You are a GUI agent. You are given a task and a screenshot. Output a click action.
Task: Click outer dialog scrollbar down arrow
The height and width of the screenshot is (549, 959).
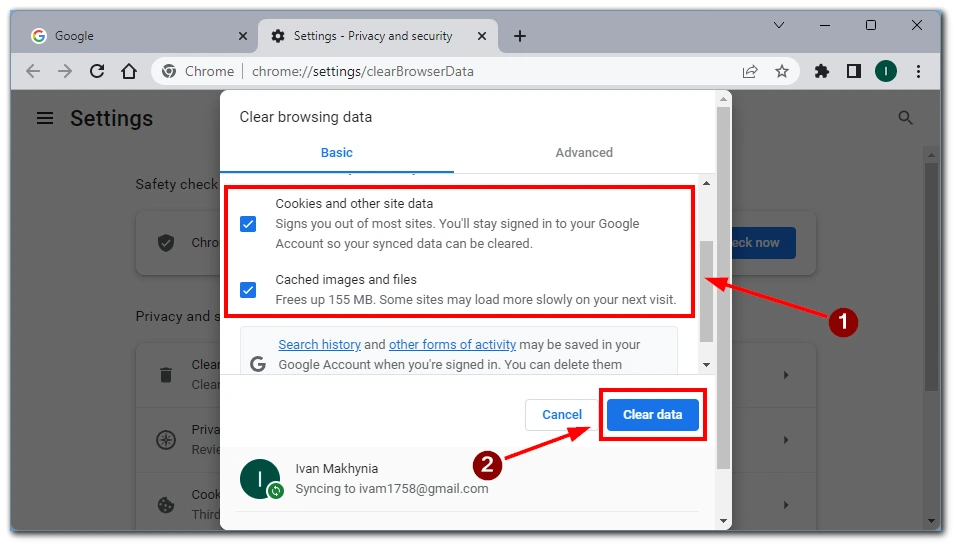(724, 521)
